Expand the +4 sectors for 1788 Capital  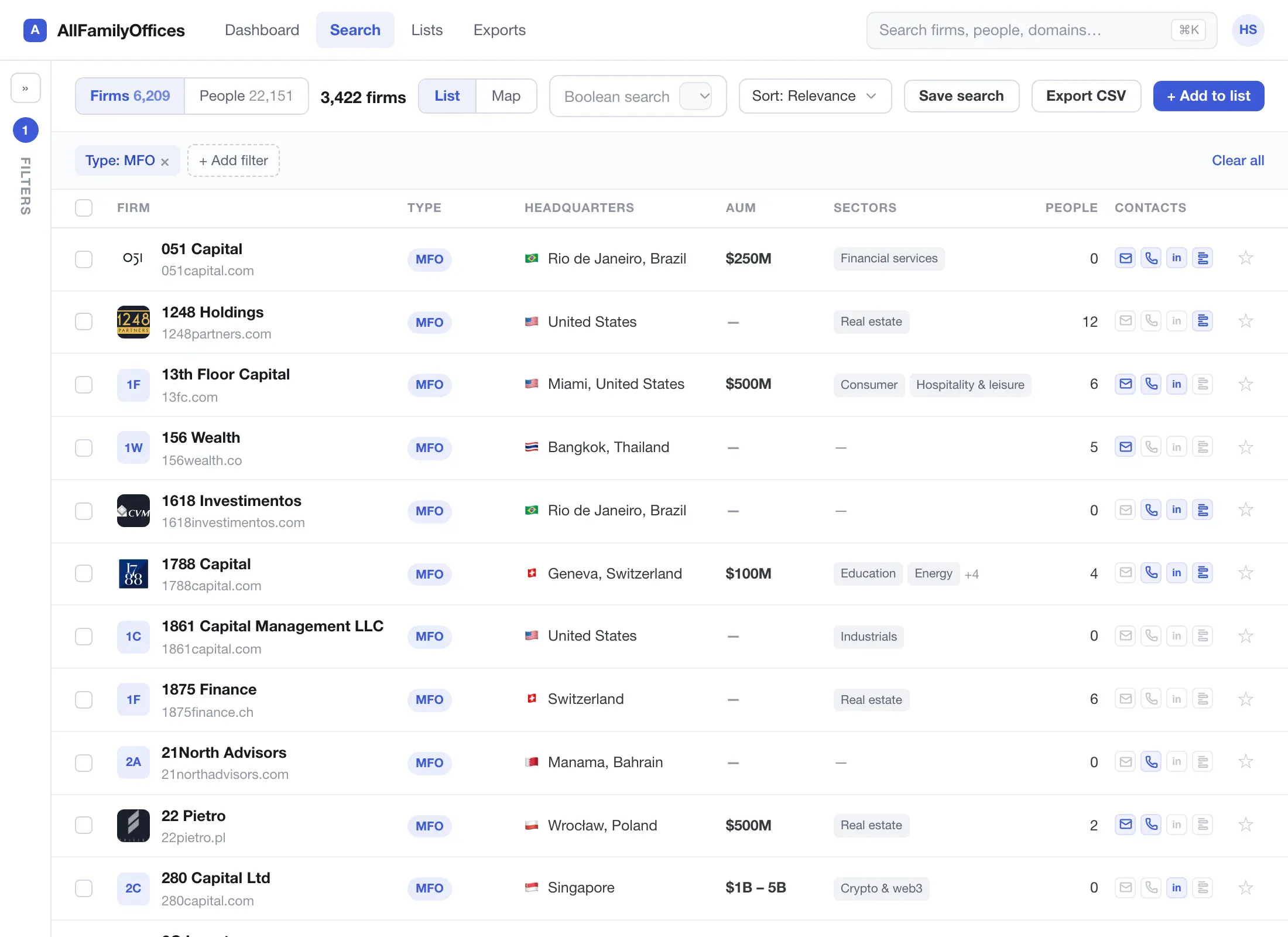click(x=972, y=574)
